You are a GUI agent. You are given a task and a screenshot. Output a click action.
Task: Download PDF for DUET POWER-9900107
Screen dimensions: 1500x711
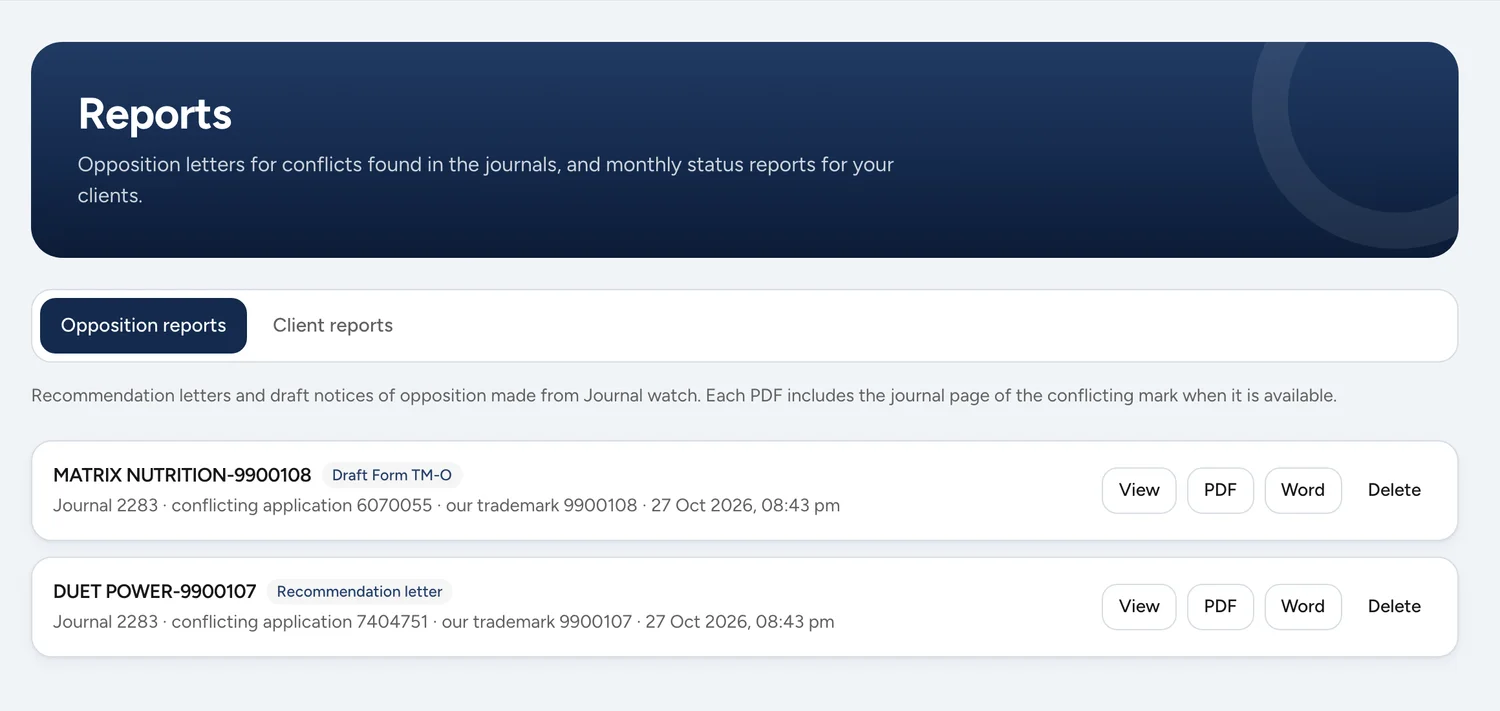tap(1220, 606)
